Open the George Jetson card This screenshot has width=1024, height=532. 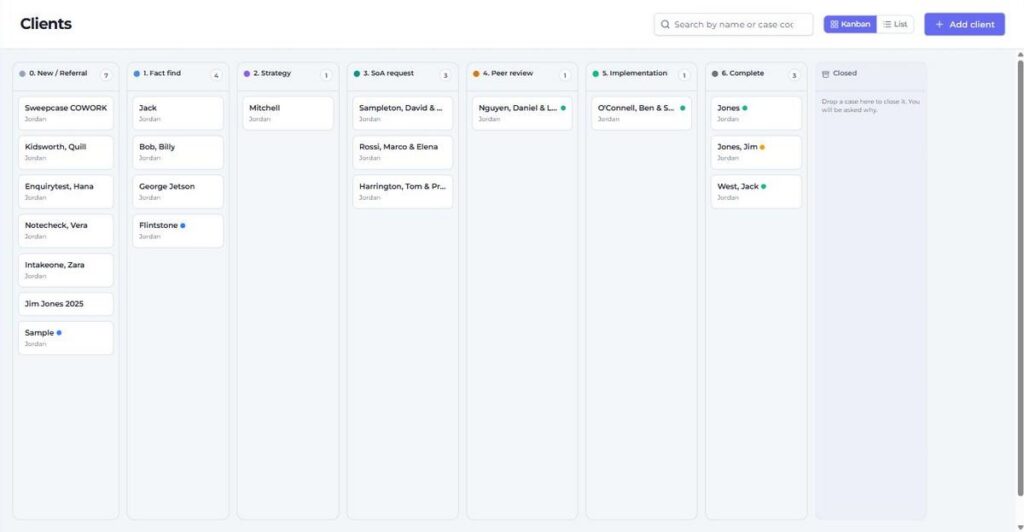(178, 191)
